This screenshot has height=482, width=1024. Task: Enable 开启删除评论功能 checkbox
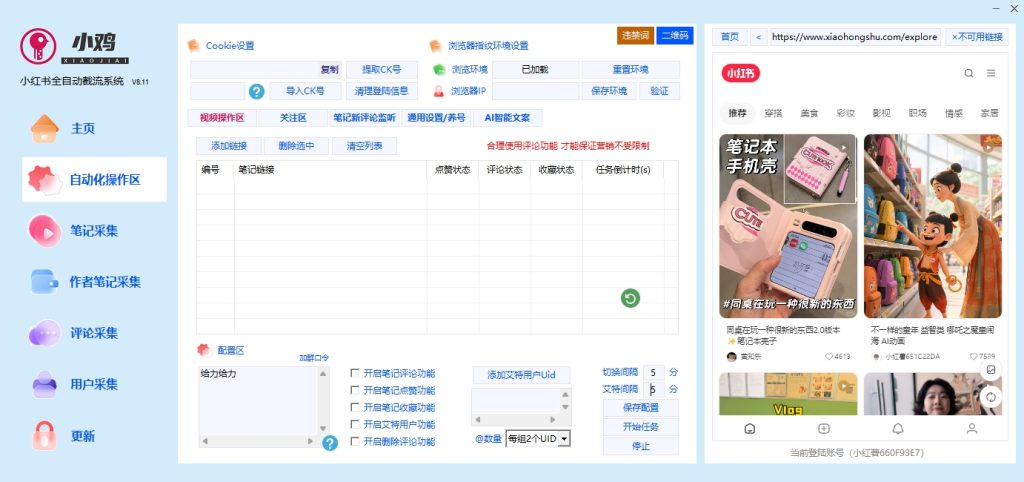tap(355, 442)
